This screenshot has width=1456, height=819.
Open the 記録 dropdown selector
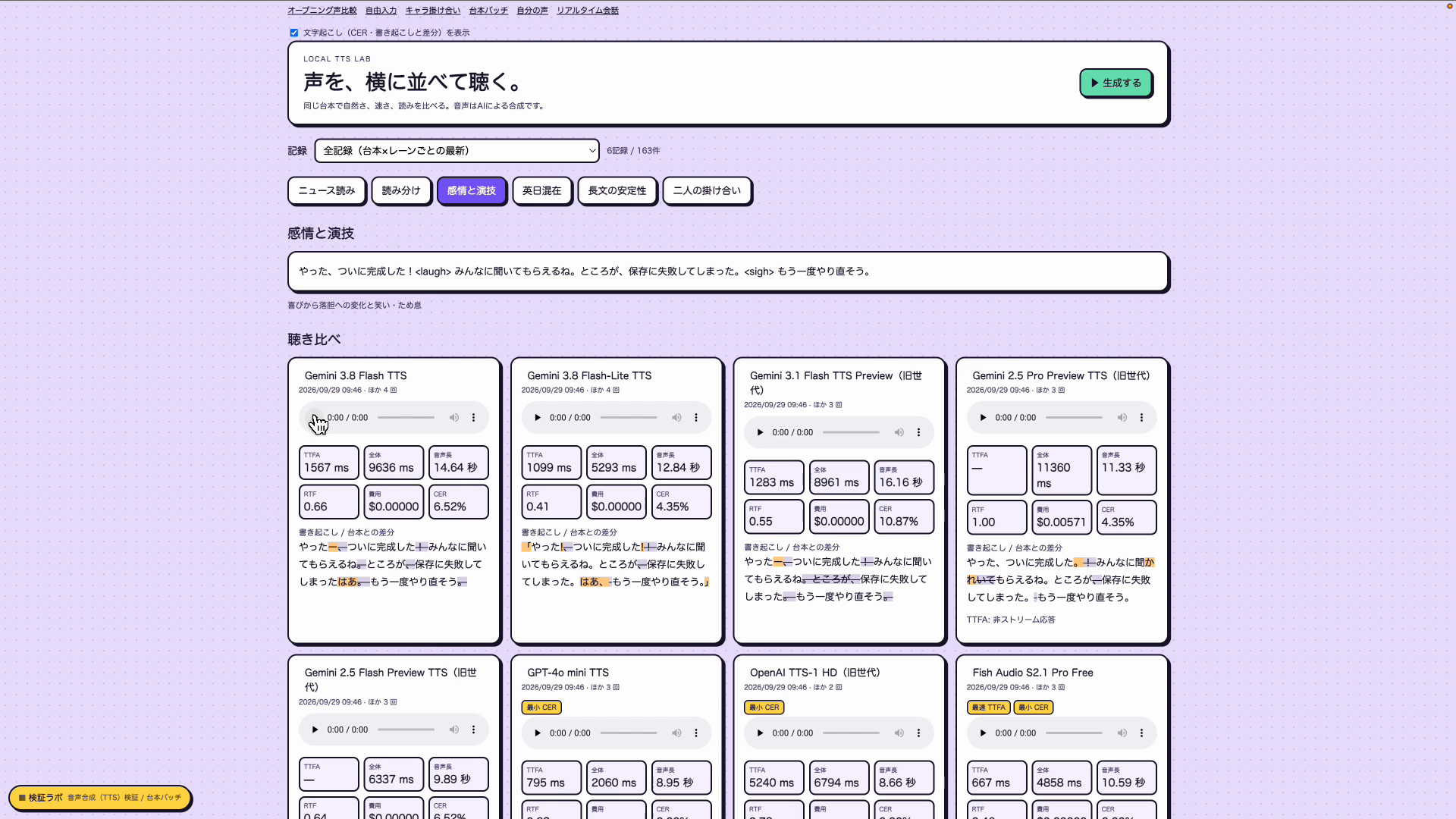click(x=457, y=151)
